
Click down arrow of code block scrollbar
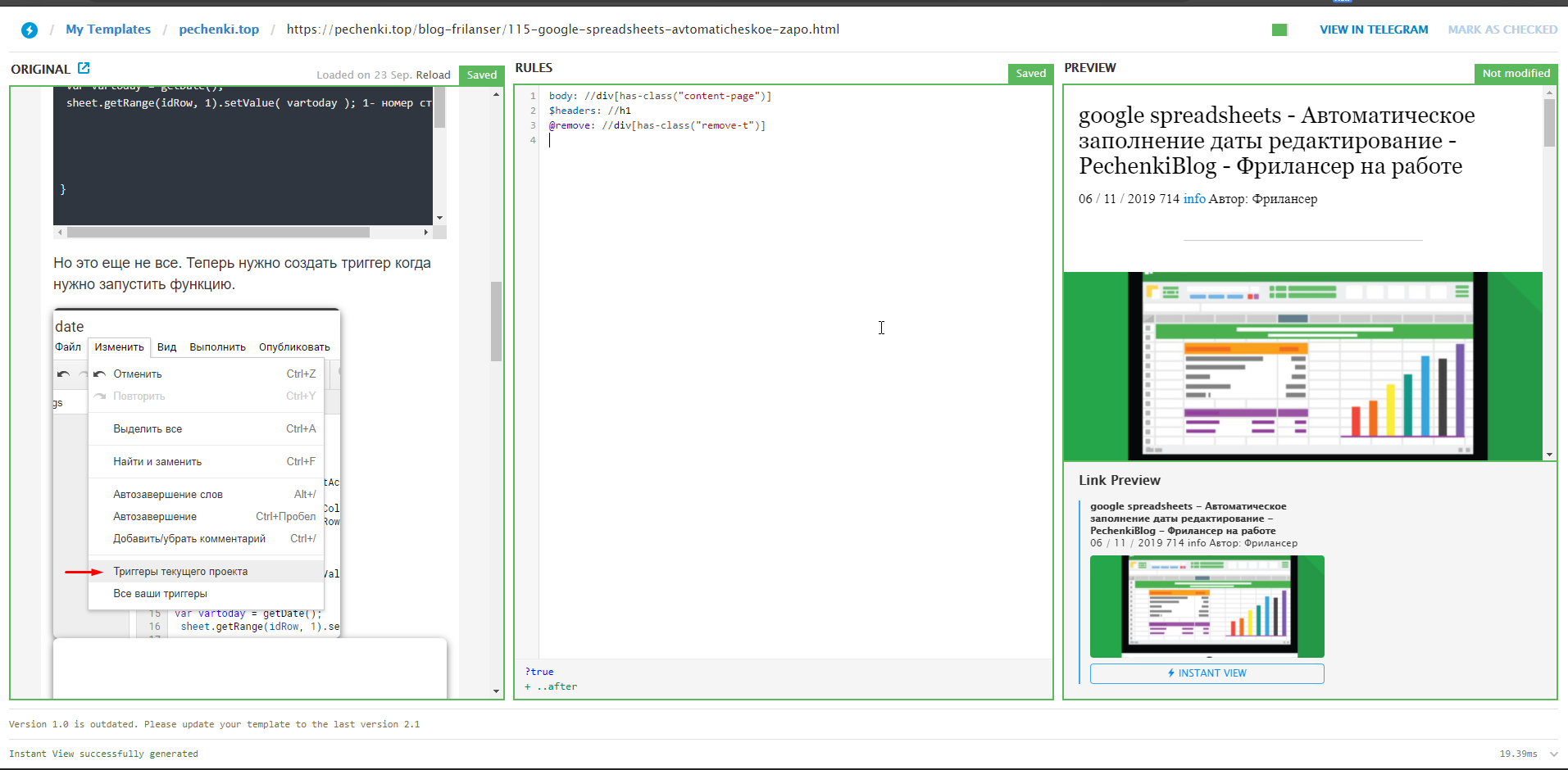(x=440, y=218)
